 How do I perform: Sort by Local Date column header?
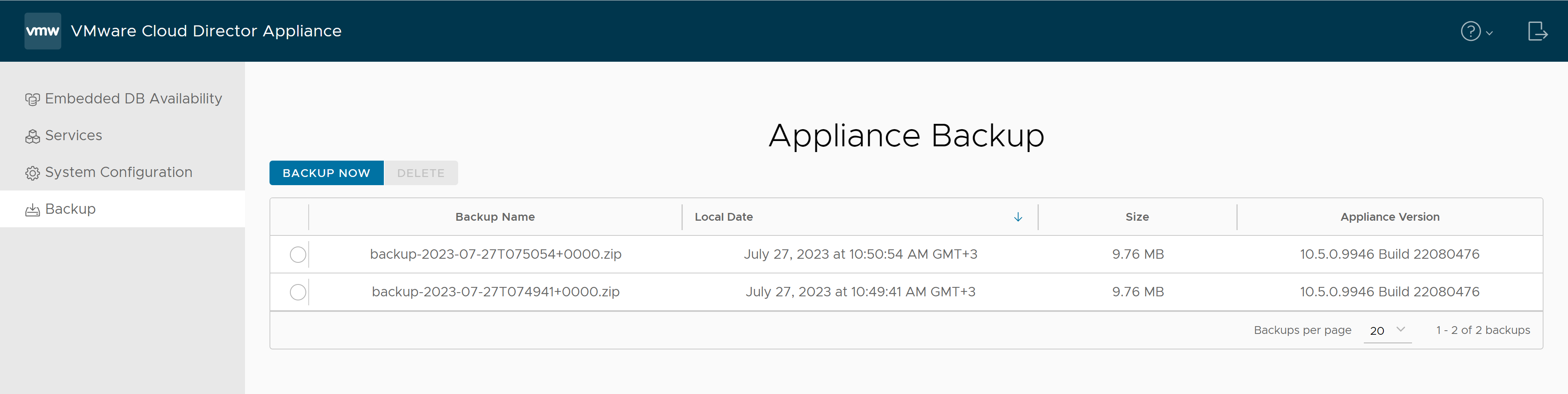tap(724, 217)
